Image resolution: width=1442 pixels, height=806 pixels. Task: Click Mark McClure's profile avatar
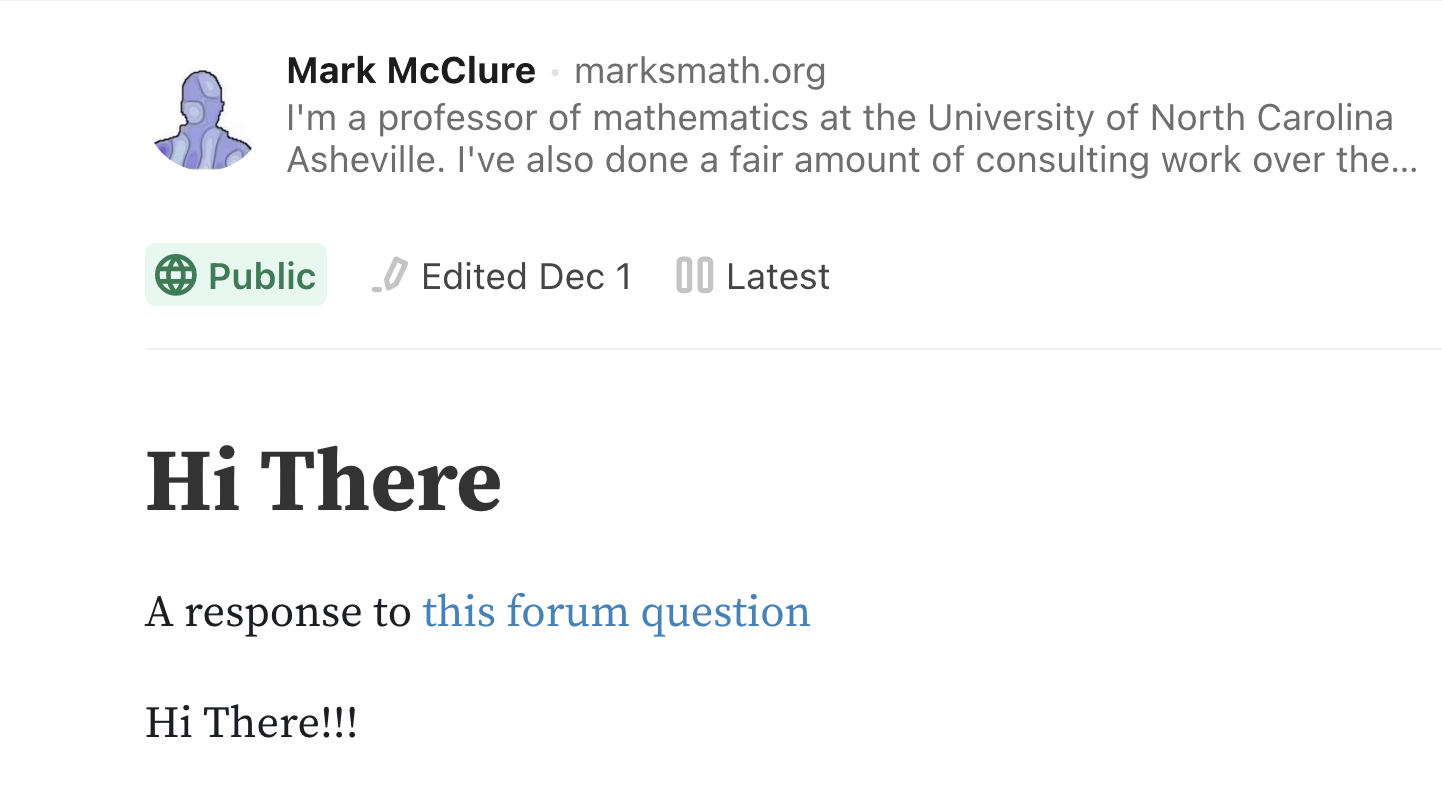pyautogui.click(x=203, y=119)
